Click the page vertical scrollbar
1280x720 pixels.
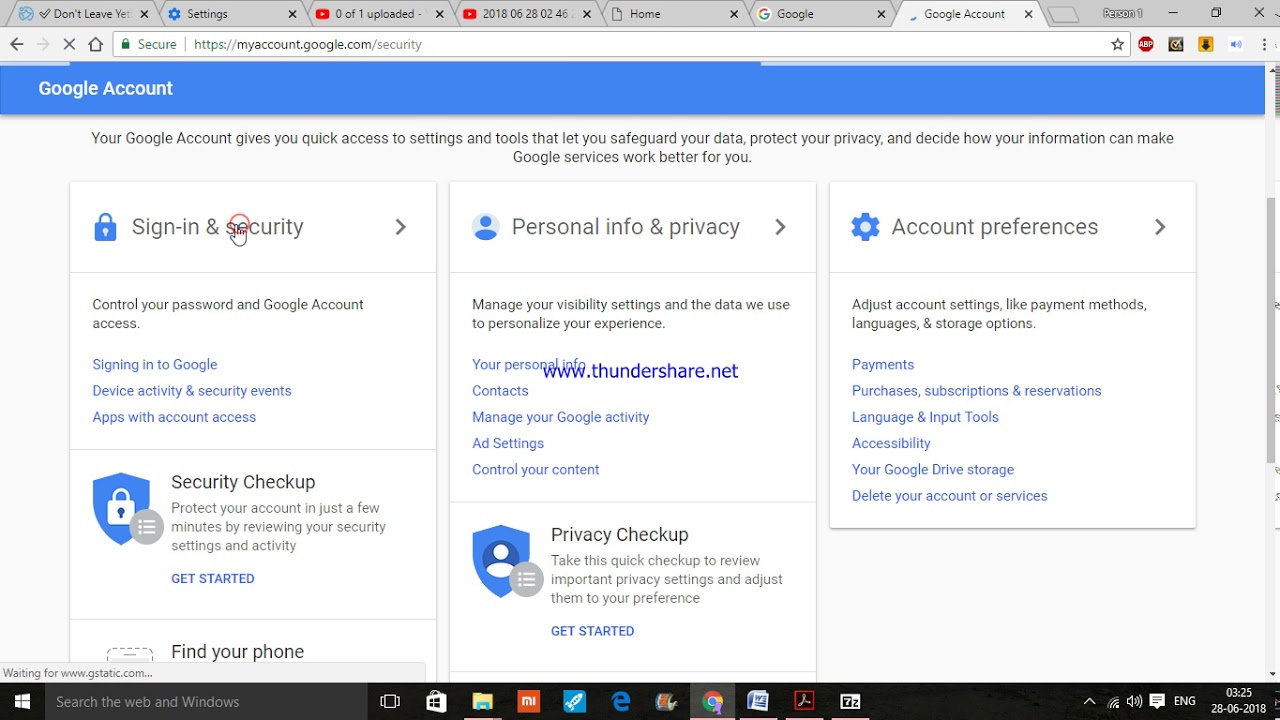(x=1272, y=330)
